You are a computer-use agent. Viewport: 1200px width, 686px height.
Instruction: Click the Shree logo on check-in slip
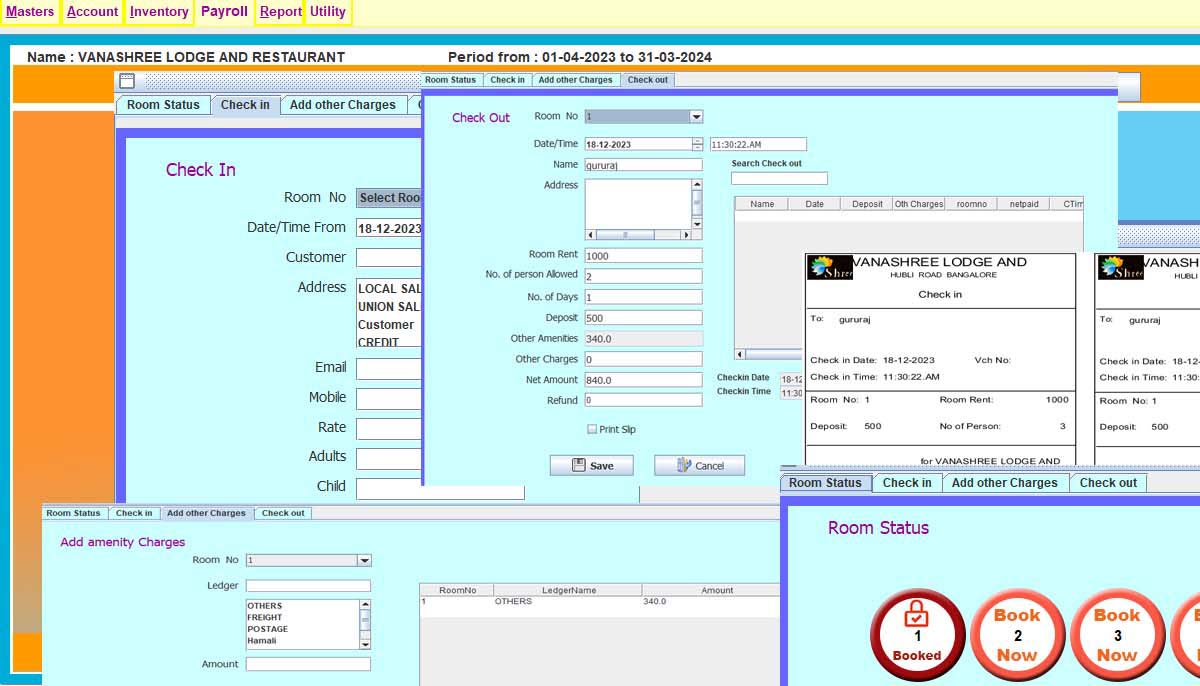tap(830, 268)
